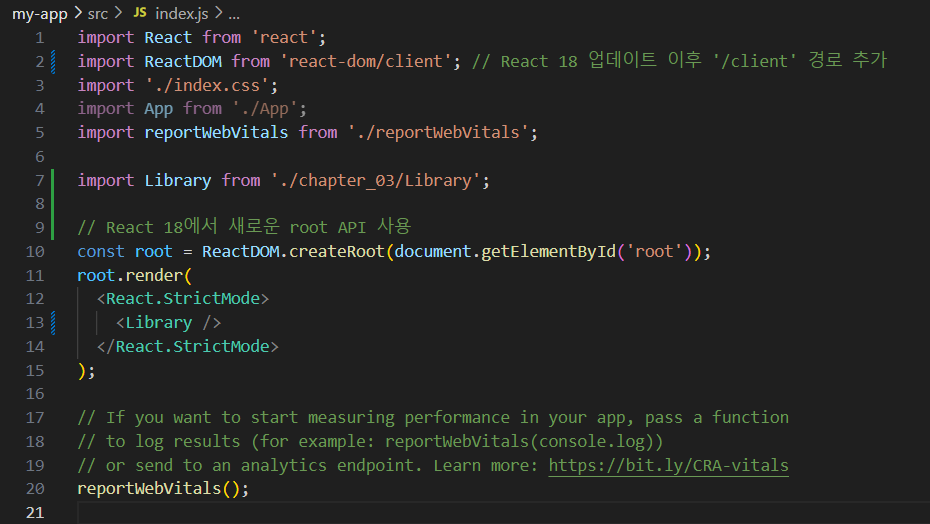Click reportWebVitals(); call on line 20
Viewport: 930px width, 524px height.
tap(163, 489)
